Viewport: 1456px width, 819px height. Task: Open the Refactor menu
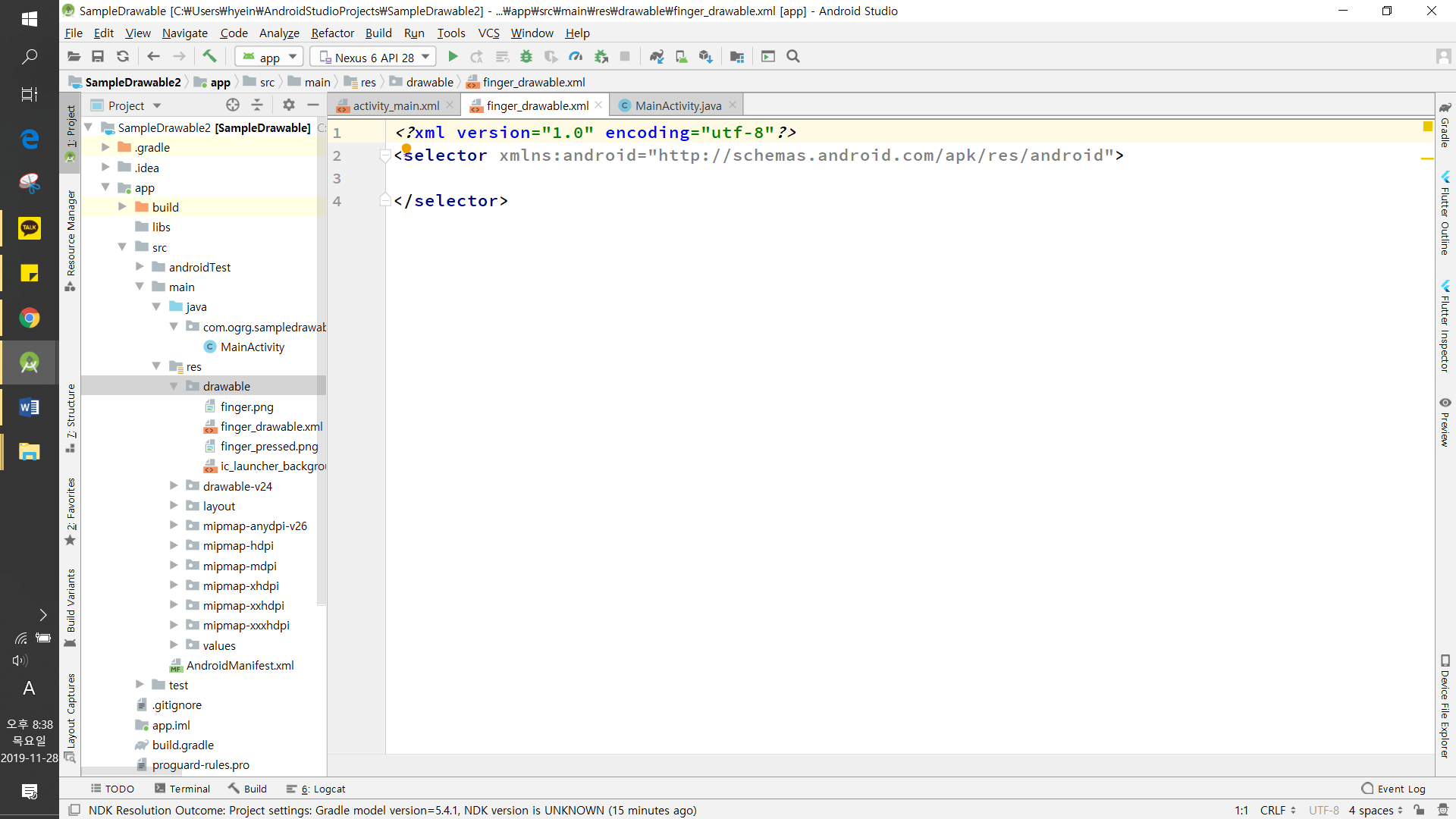(x=332, y=33)
